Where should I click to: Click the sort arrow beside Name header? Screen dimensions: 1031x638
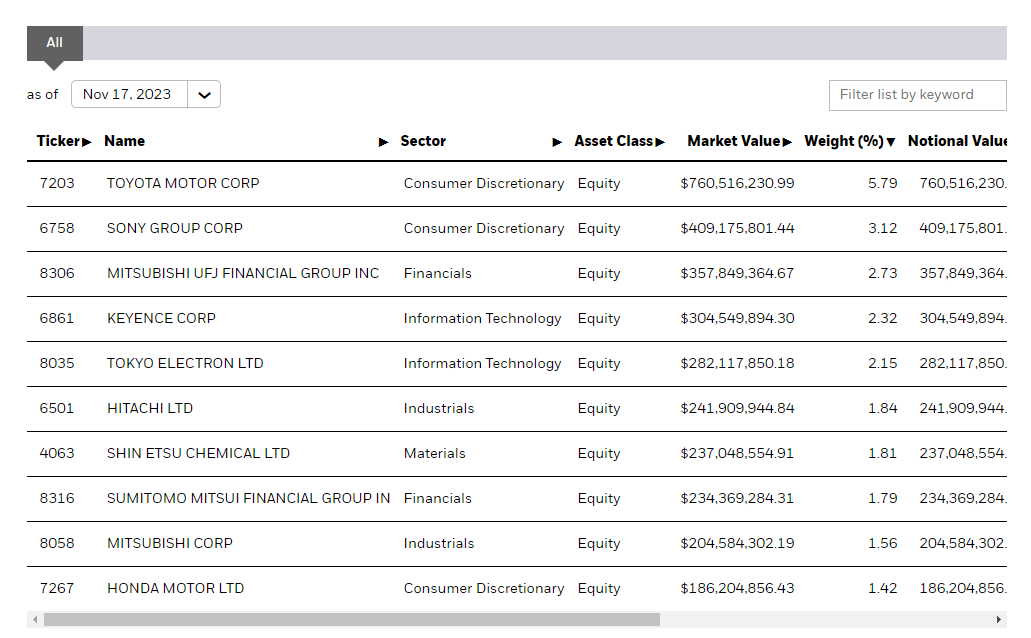point(383,142)
